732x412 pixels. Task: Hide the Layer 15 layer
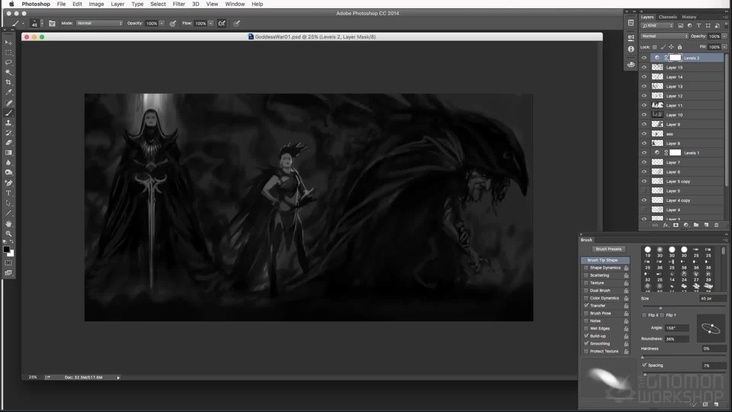[644, 67]
